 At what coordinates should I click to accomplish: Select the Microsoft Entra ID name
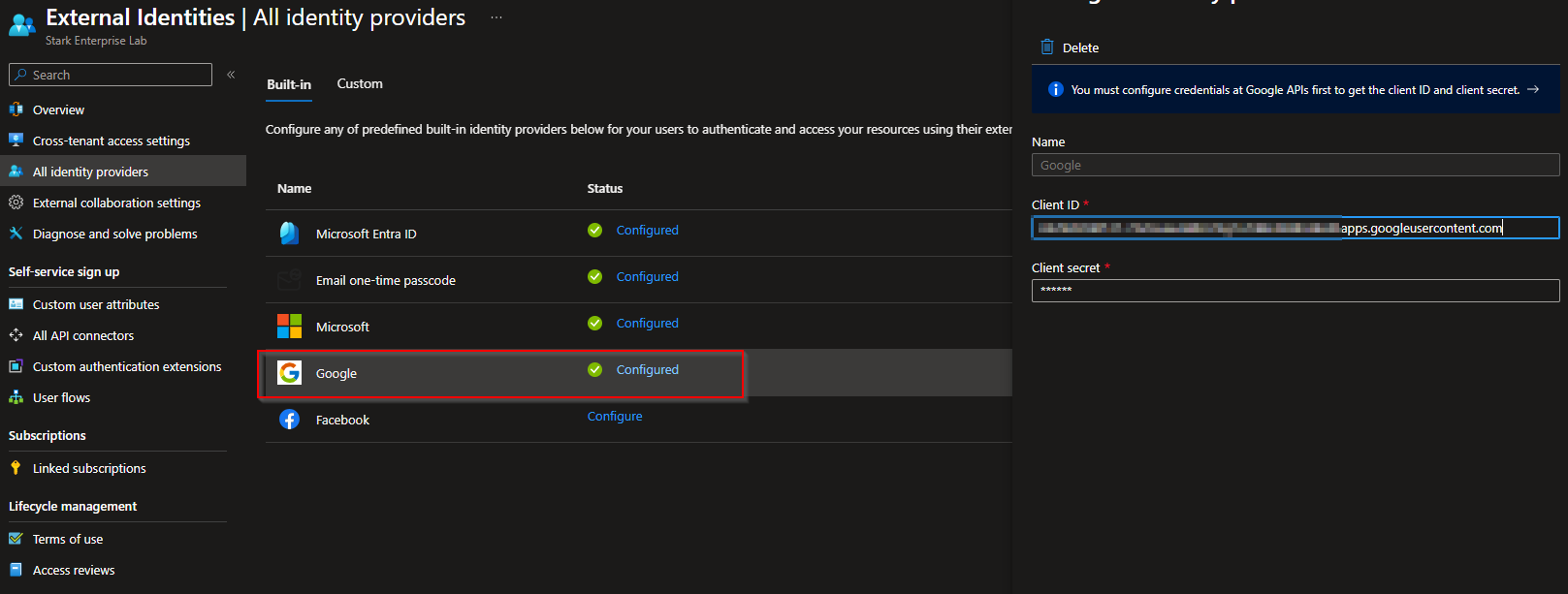366,234
